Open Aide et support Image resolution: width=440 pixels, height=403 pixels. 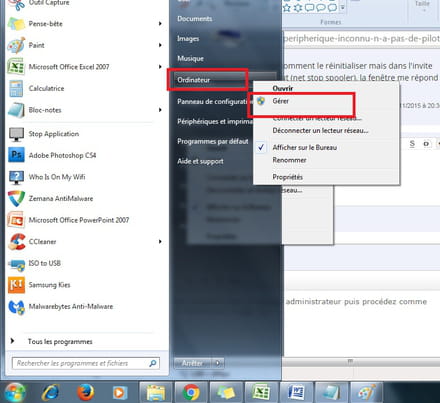coord(200,161)
